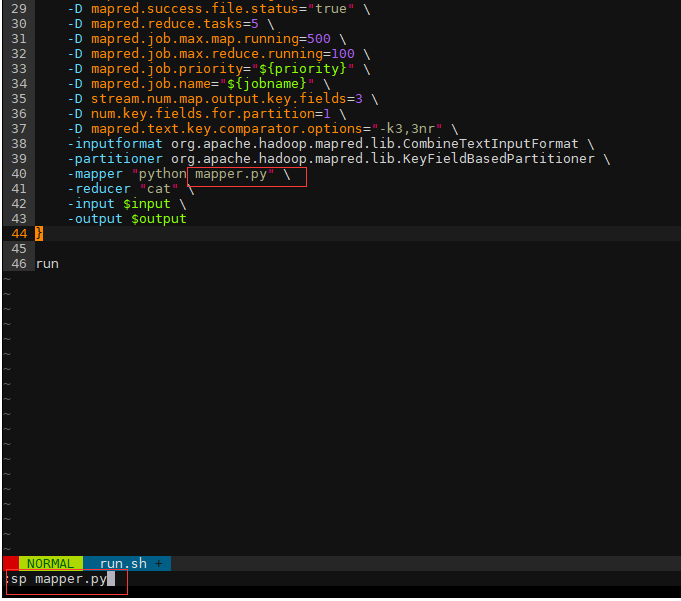Click KeyFieldBasedPartitioner class name

click(499, 159)
